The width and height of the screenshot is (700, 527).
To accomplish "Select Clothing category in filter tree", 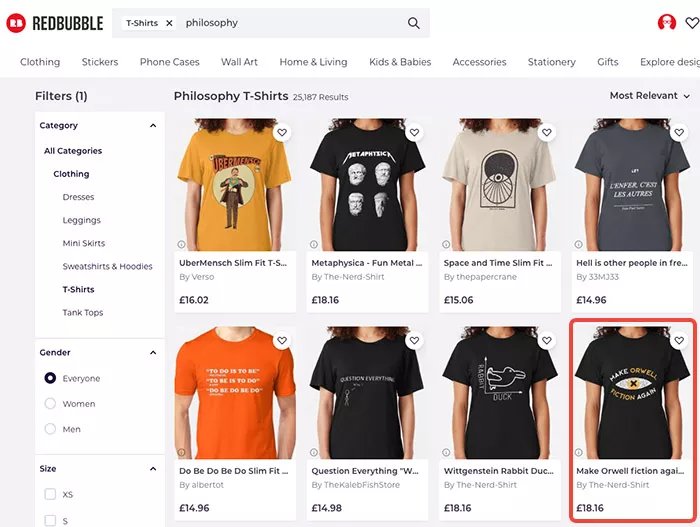I will click(x=71, y=174).
